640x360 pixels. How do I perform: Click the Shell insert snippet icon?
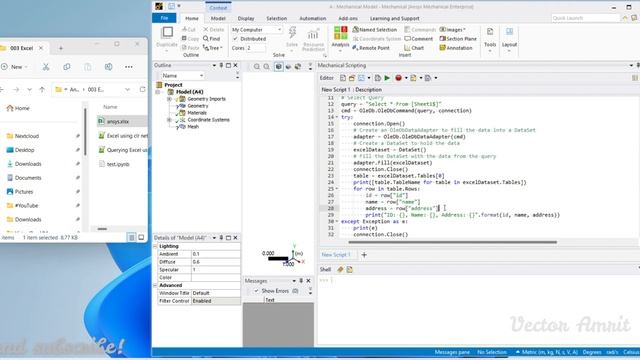pyautogui.click(x=350, y=269)
